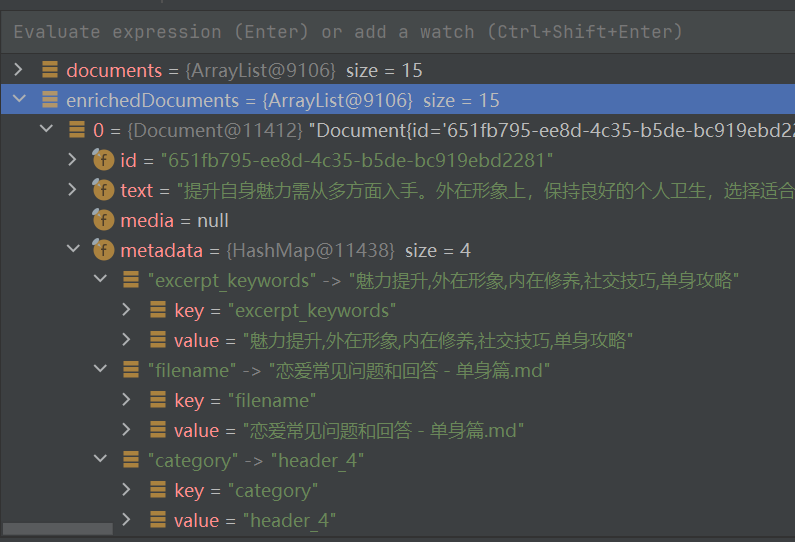Expand key = "category" node
Viewport: 795px width, 542px height.
tap(127, 489)
